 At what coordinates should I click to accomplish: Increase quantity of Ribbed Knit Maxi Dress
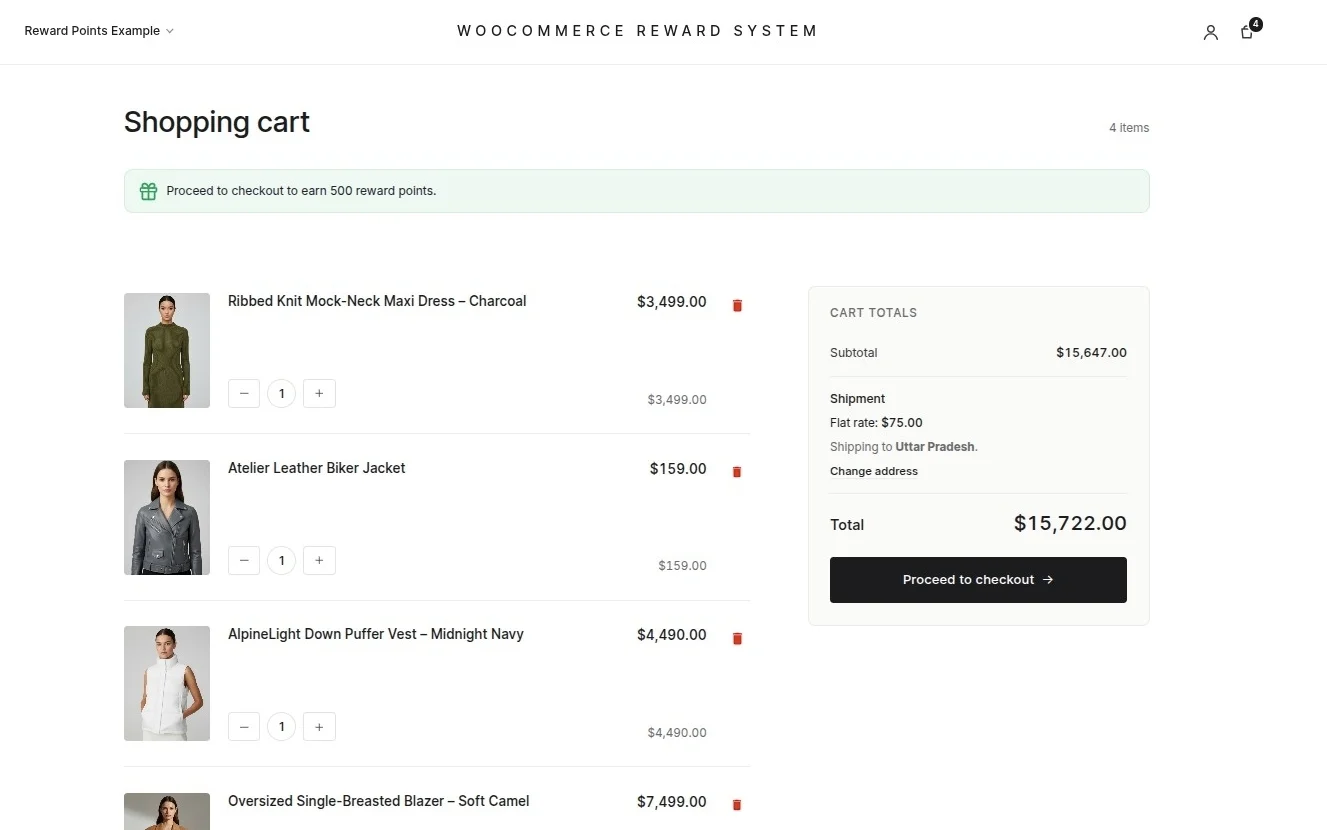point(319,394)
